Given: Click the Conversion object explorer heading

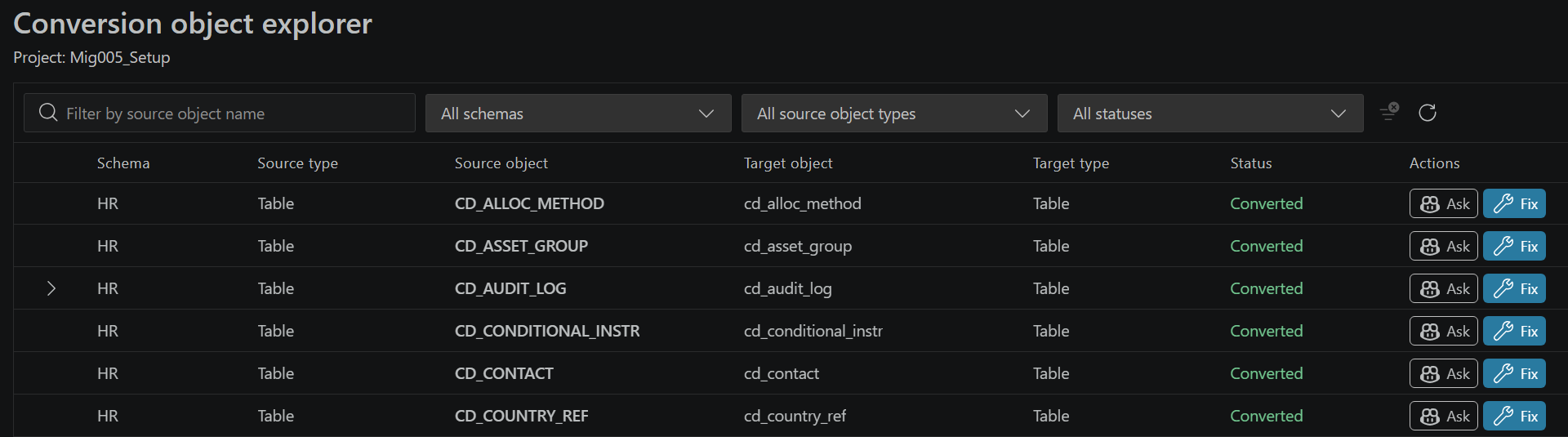Looking at the screenshot, I should click(x=193, y=24).
